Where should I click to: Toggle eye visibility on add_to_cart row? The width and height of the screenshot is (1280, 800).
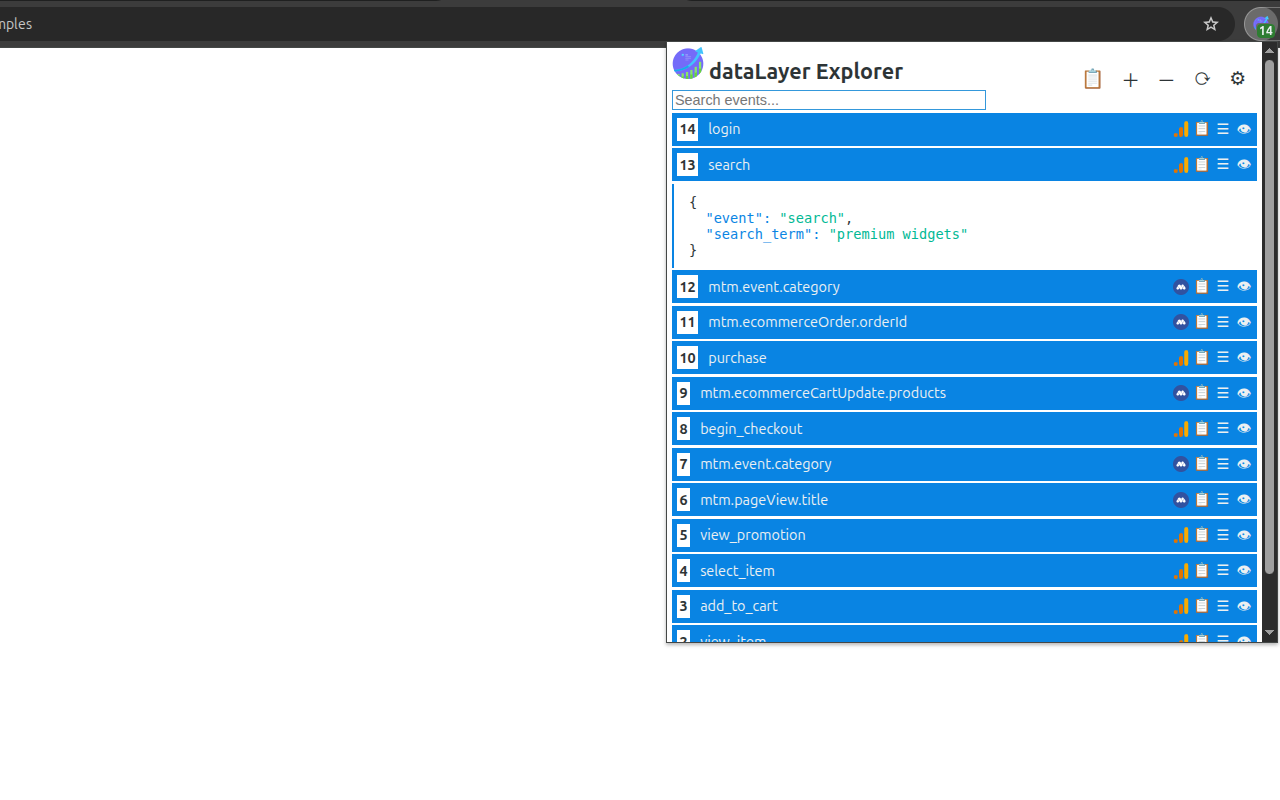(1244, 606)
